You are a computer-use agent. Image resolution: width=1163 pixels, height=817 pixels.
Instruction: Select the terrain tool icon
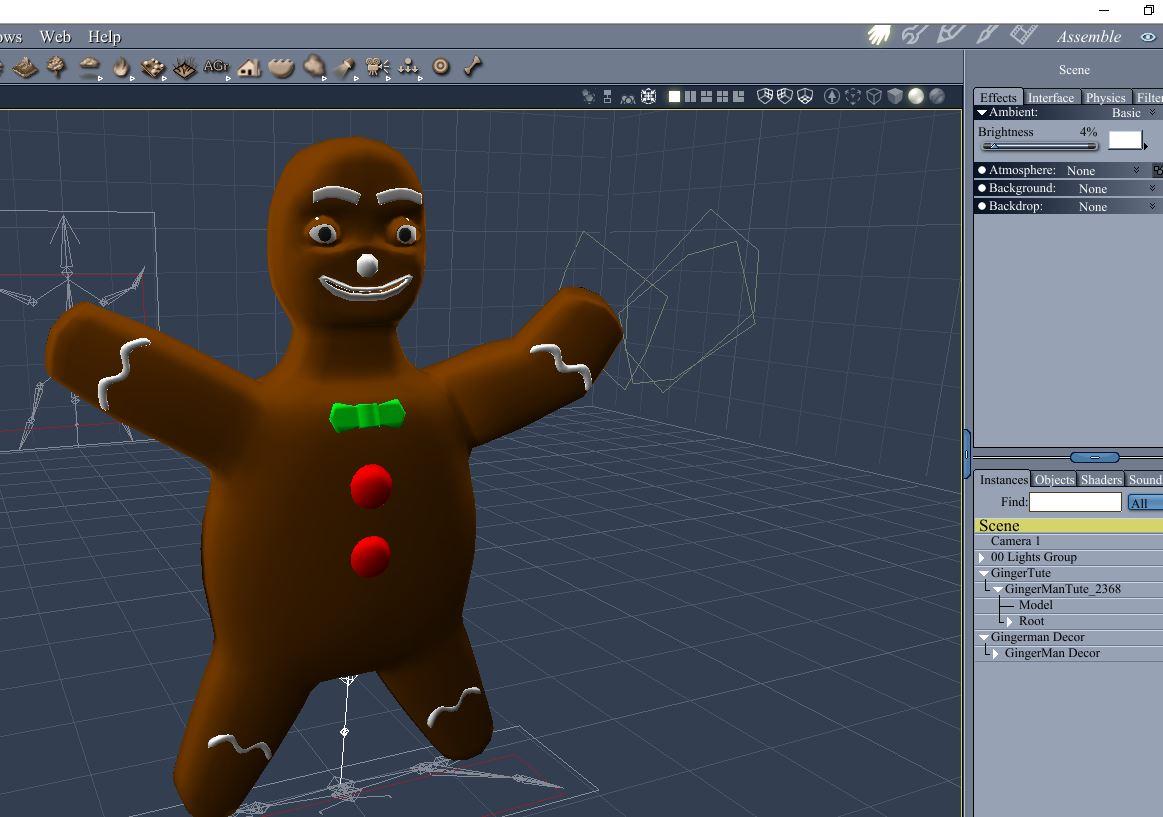25,67
